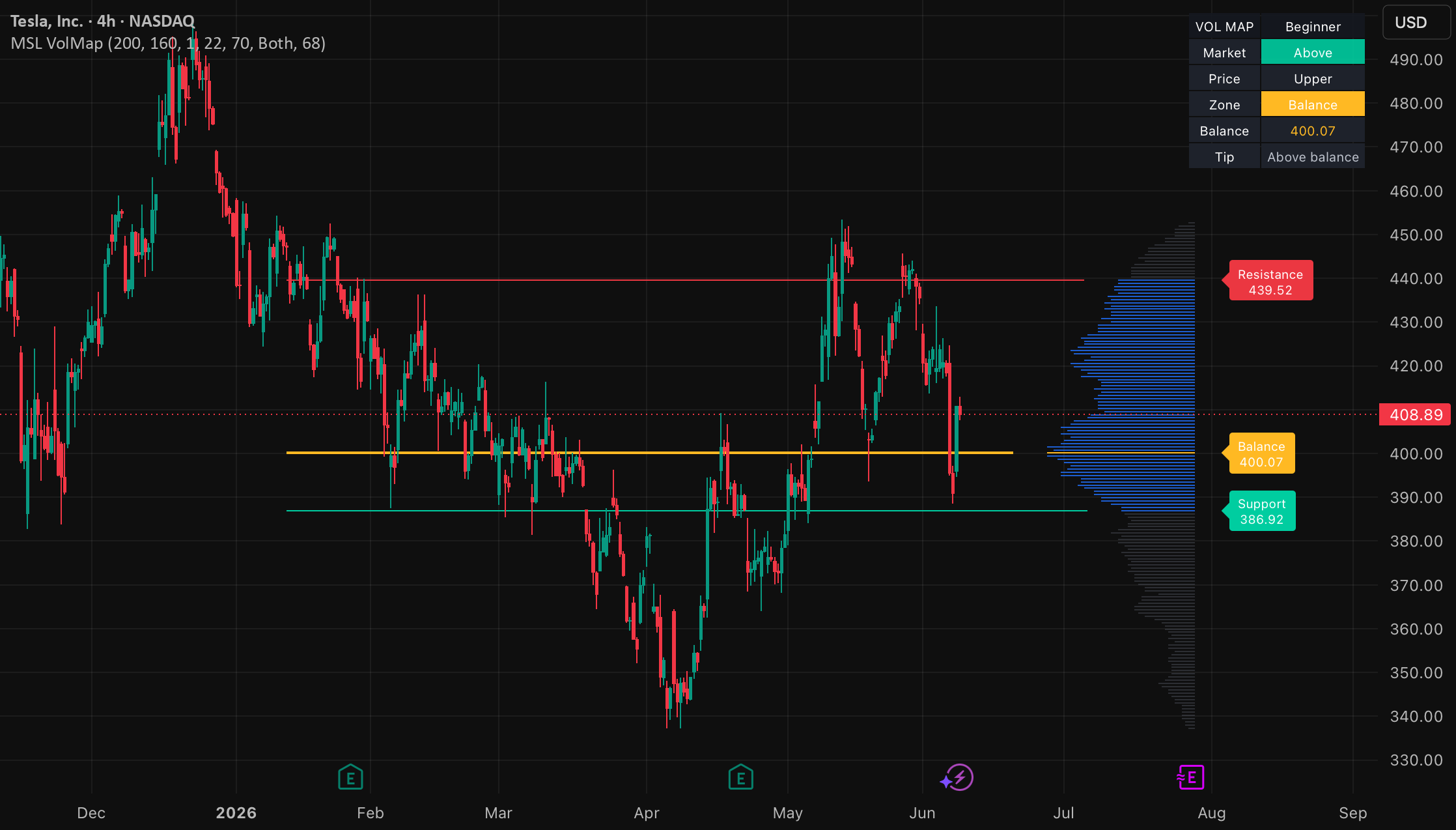Select the yellow Balance 400.07 label
This screenshot has width=1456, height=830.
1261,454
